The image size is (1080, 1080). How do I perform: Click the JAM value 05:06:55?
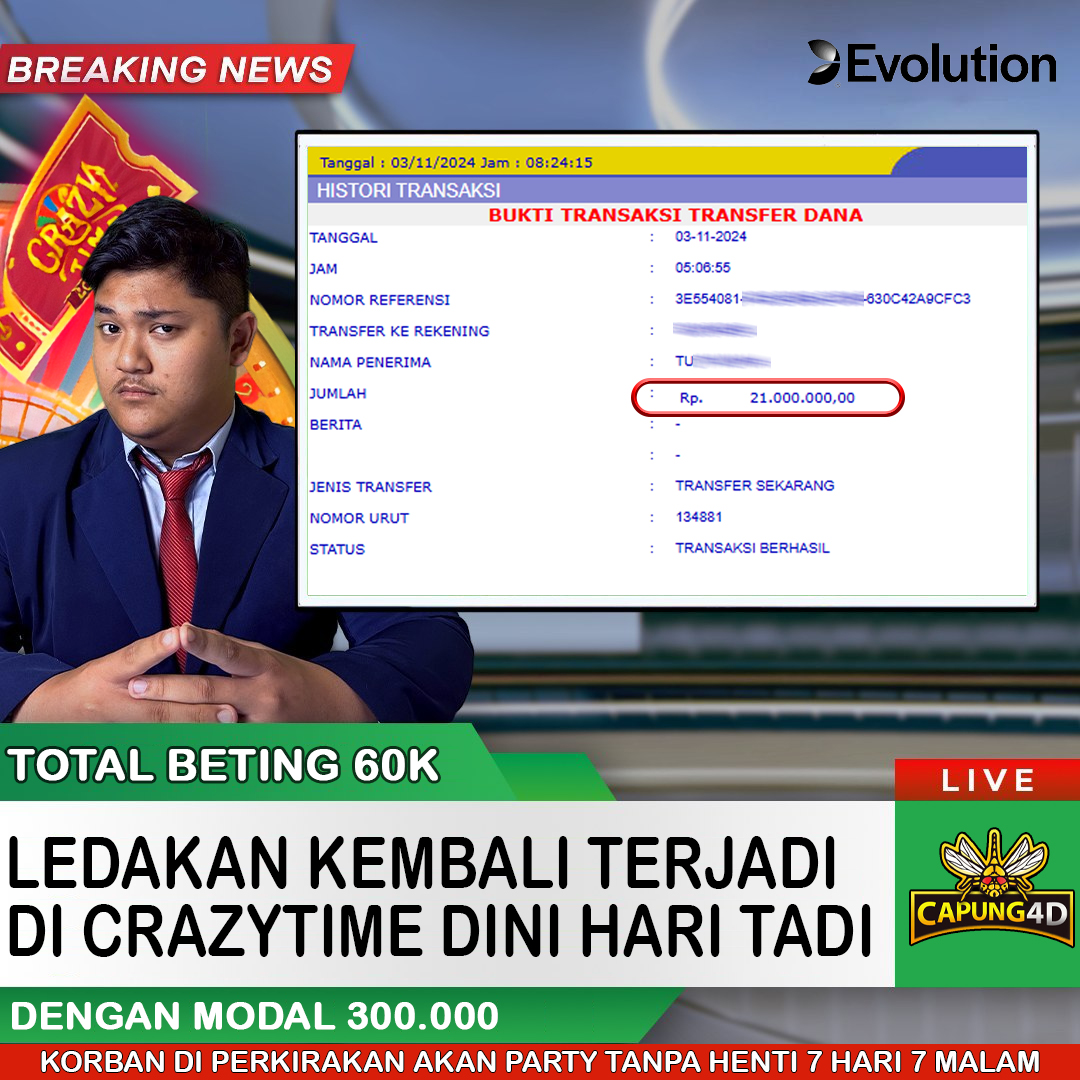click(x=702, y=268)
